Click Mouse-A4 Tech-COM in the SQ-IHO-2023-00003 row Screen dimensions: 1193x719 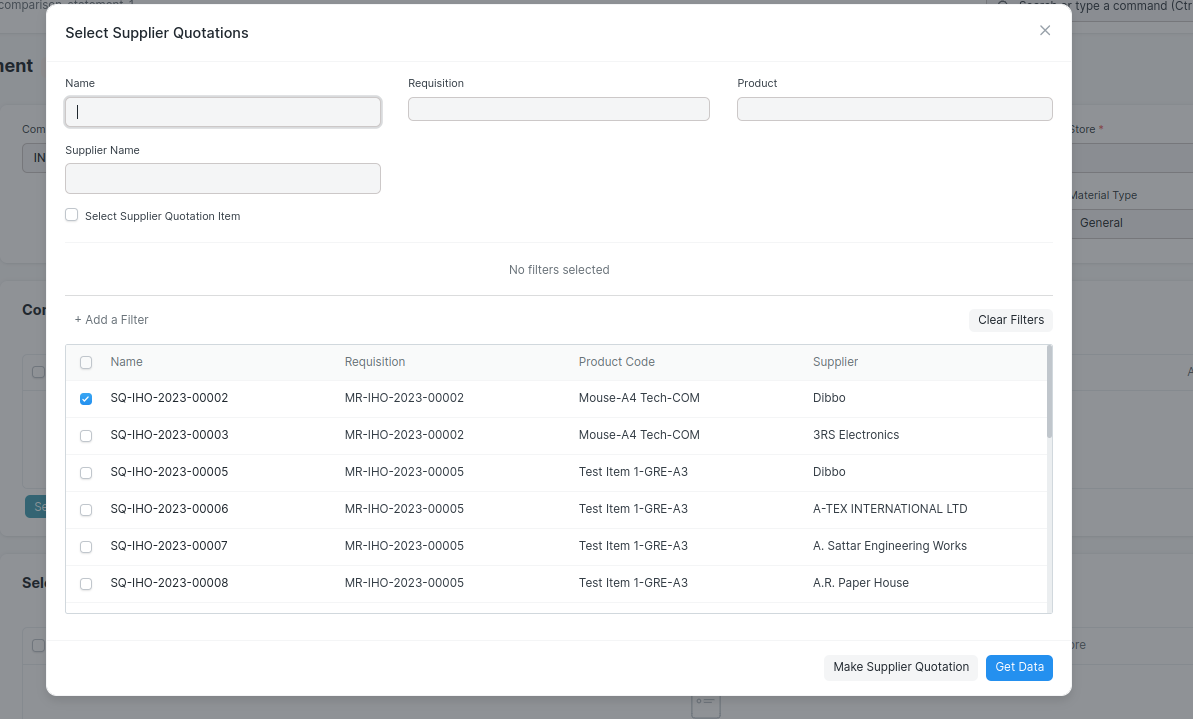coord(639,435)
